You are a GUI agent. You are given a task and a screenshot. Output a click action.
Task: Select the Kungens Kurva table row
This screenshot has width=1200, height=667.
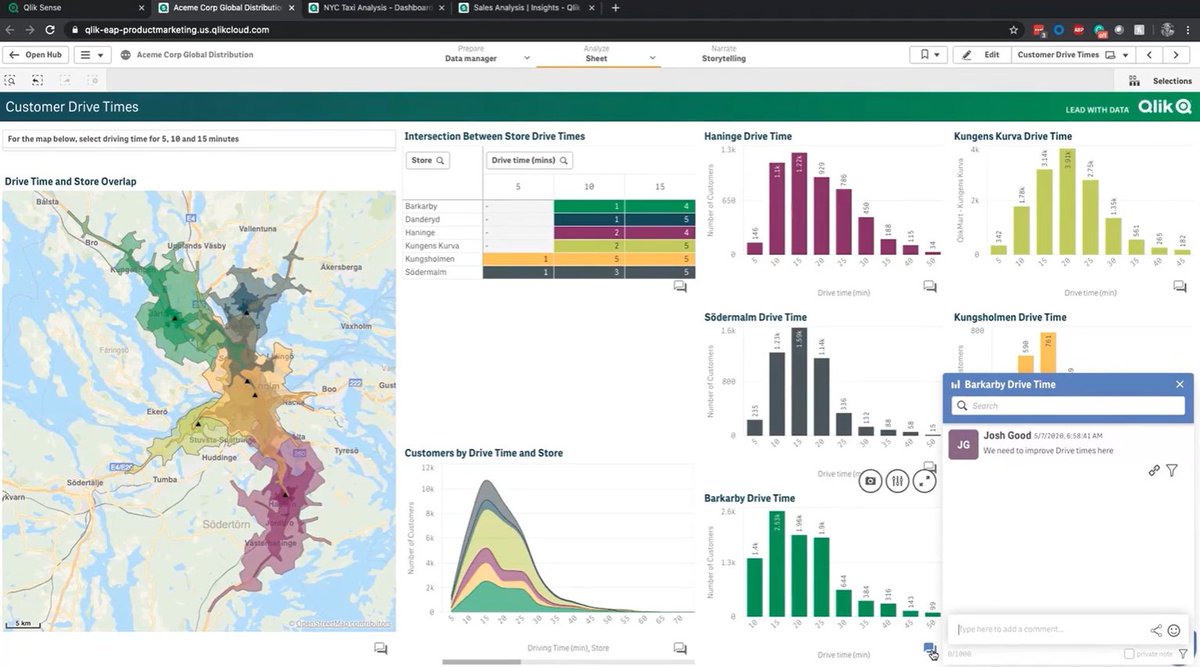click(x=549, y=245)
